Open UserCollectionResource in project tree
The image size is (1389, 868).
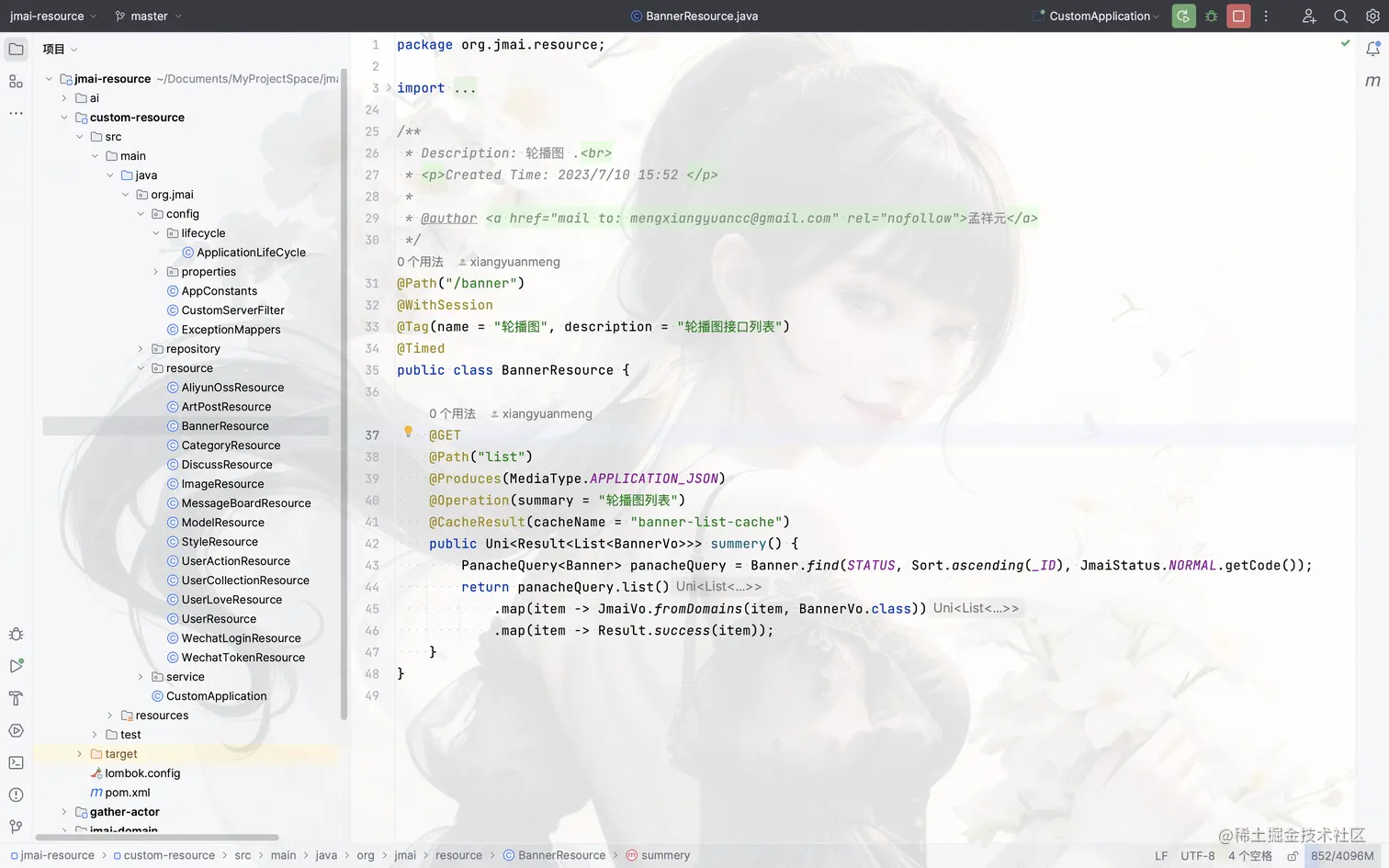pos(245,581)
